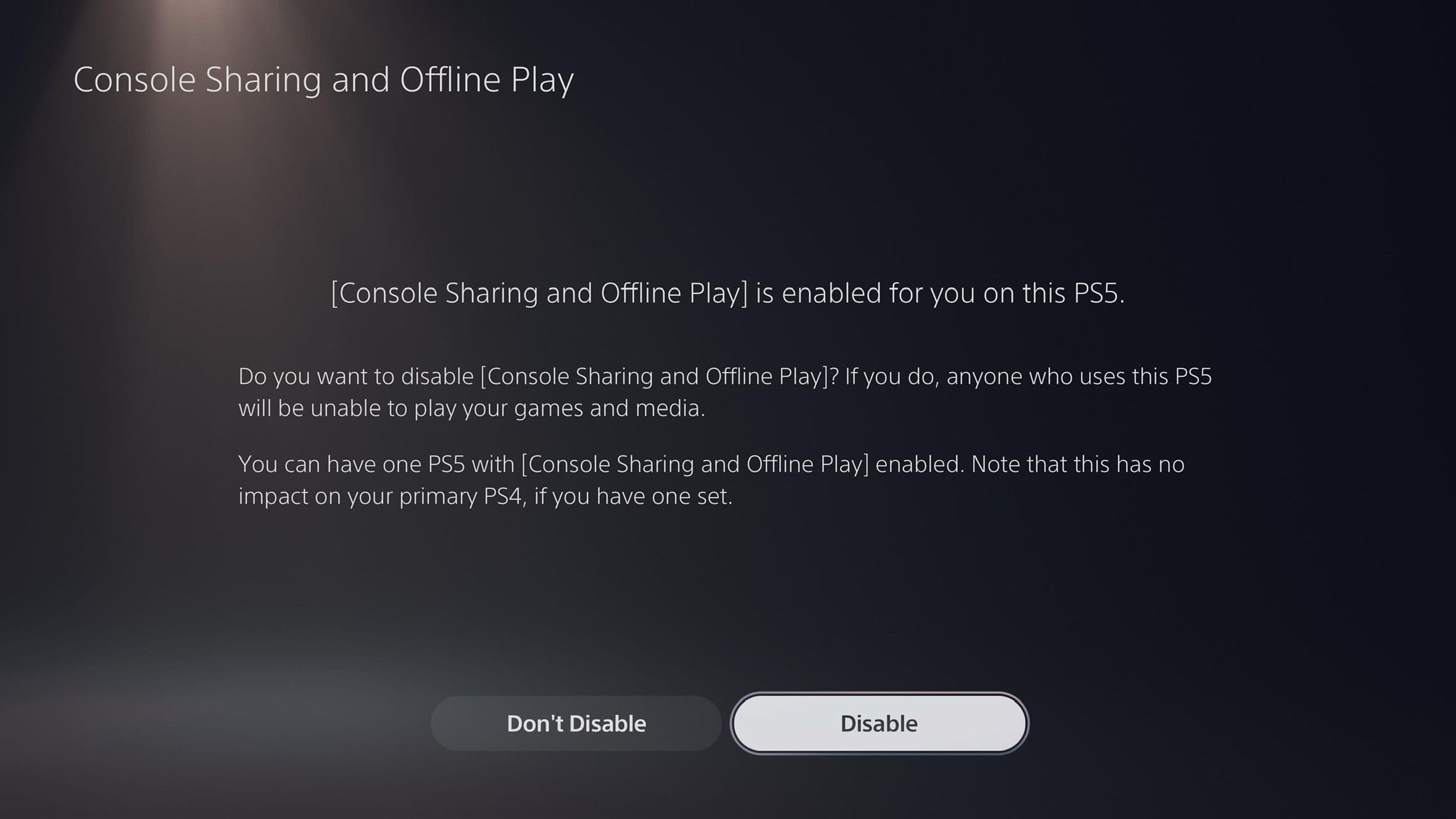Select the 'You can have one PS5' note line
The image size is (1456, 819).
(711, 464)
